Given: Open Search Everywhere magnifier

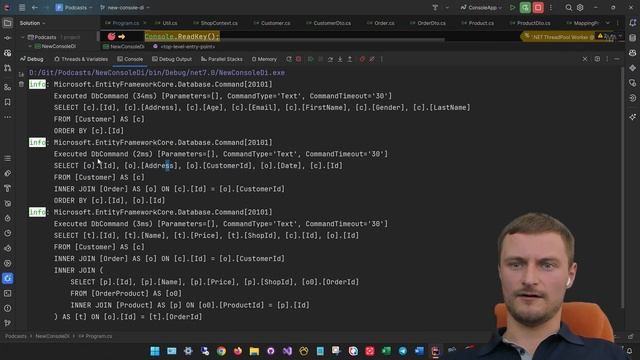Looking at the screenshot, I should coord(568,7).
